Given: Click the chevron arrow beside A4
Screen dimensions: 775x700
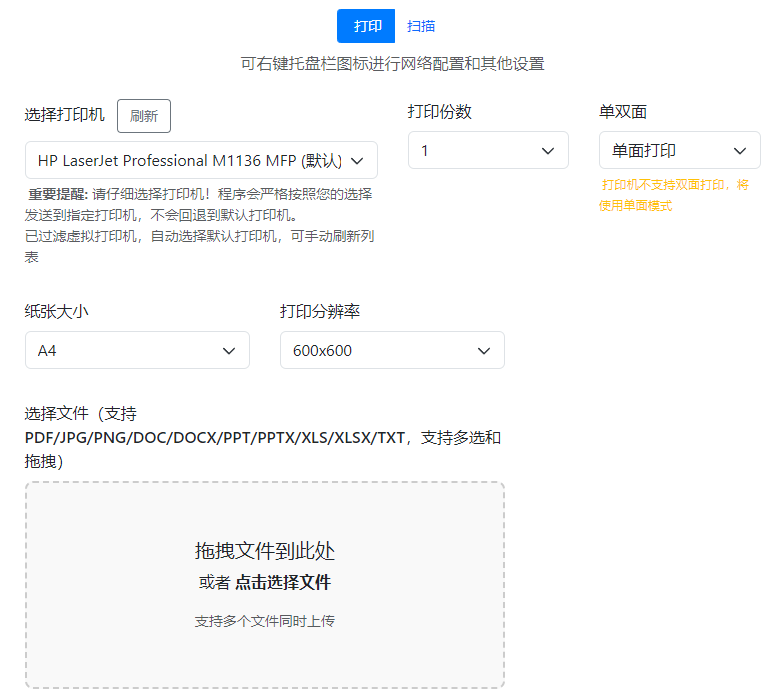Looking at the screenshot, I should (x=229, y=350).
